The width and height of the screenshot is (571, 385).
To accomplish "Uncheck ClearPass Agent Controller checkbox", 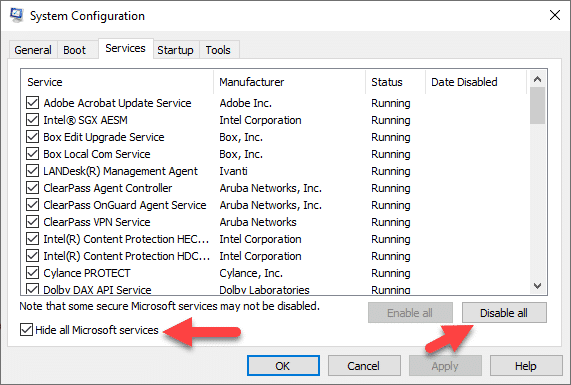I will [32, 188].
